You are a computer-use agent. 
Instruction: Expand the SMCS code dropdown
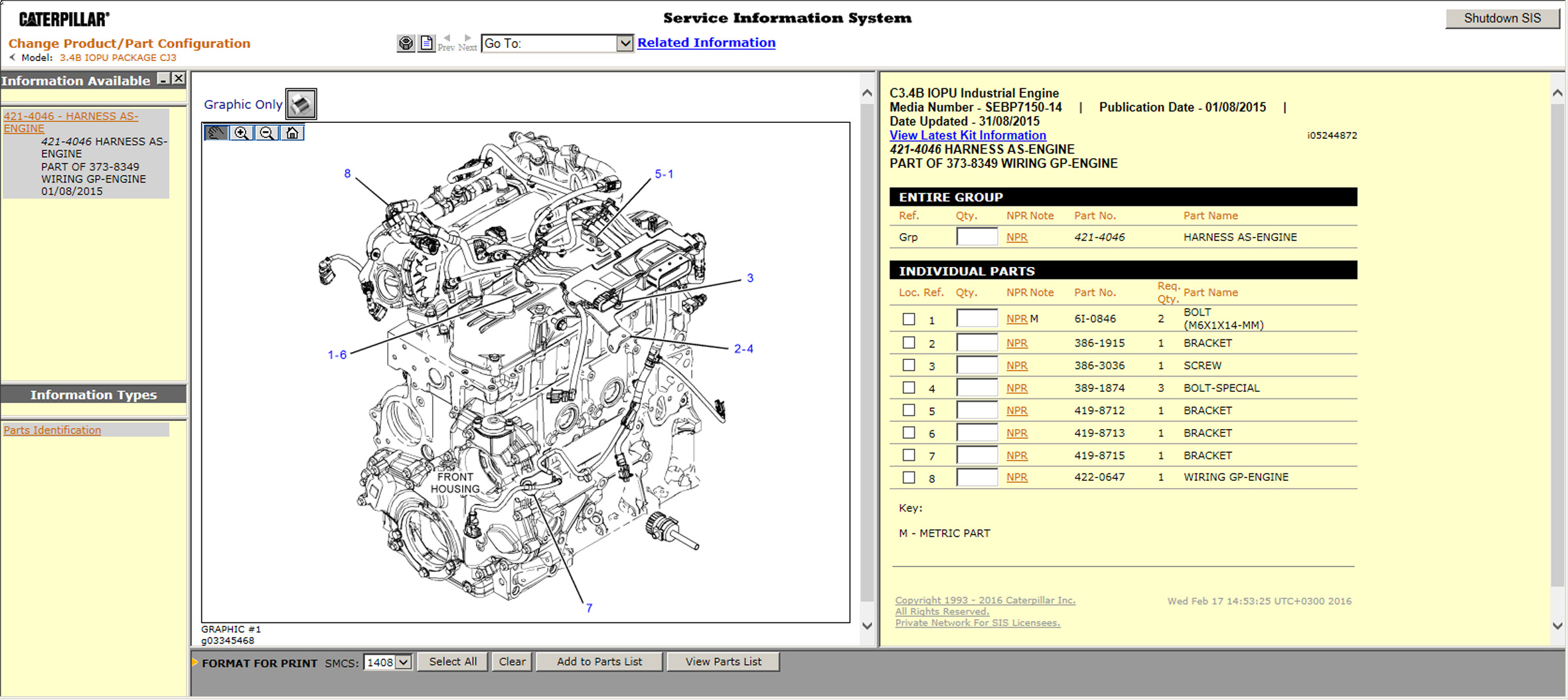point(403,662)
